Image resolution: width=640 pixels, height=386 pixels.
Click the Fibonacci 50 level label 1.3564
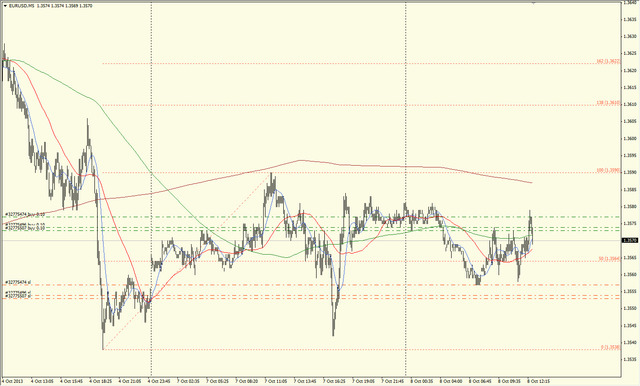click(x=609, y=258)
